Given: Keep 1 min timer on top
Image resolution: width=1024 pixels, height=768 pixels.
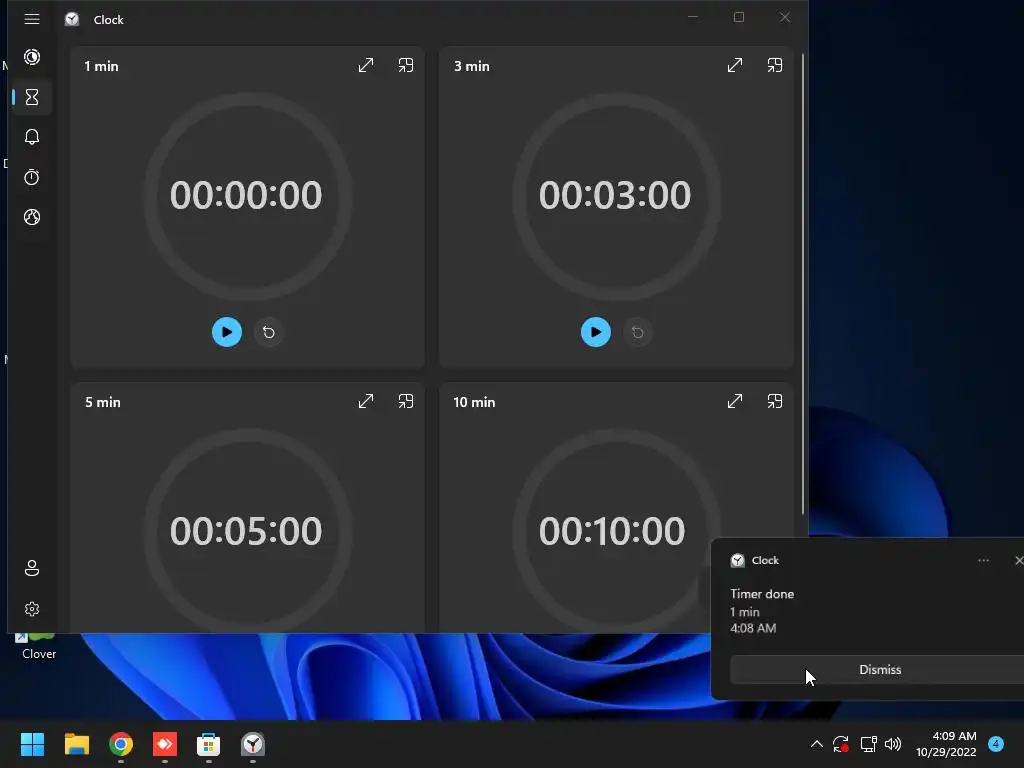Looking at the screenshot, I should (x=406, y=65).
